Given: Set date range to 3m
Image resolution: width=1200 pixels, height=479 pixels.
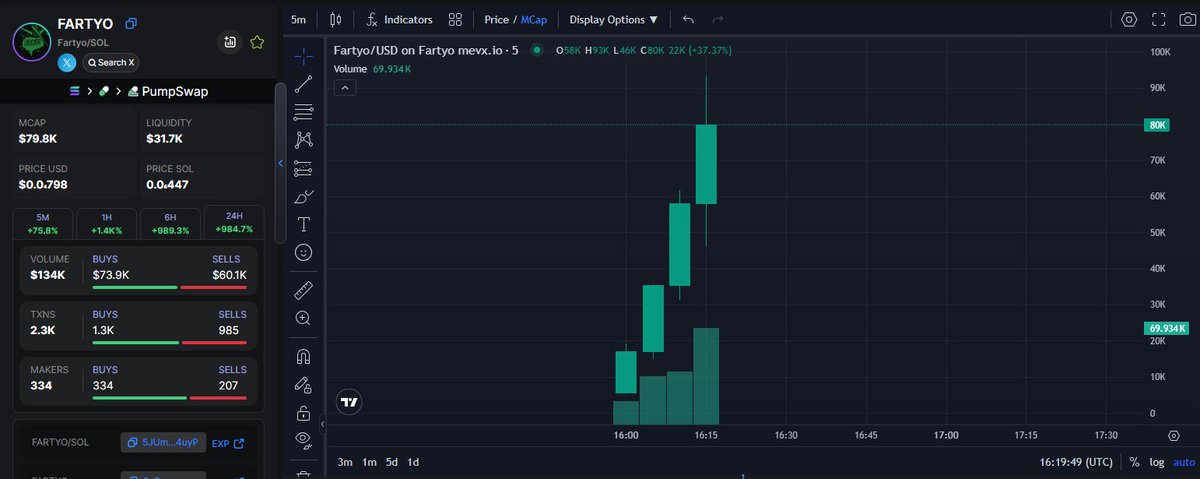Looking at the screenshot, I should pyautogui.click(x=345, y=462).
